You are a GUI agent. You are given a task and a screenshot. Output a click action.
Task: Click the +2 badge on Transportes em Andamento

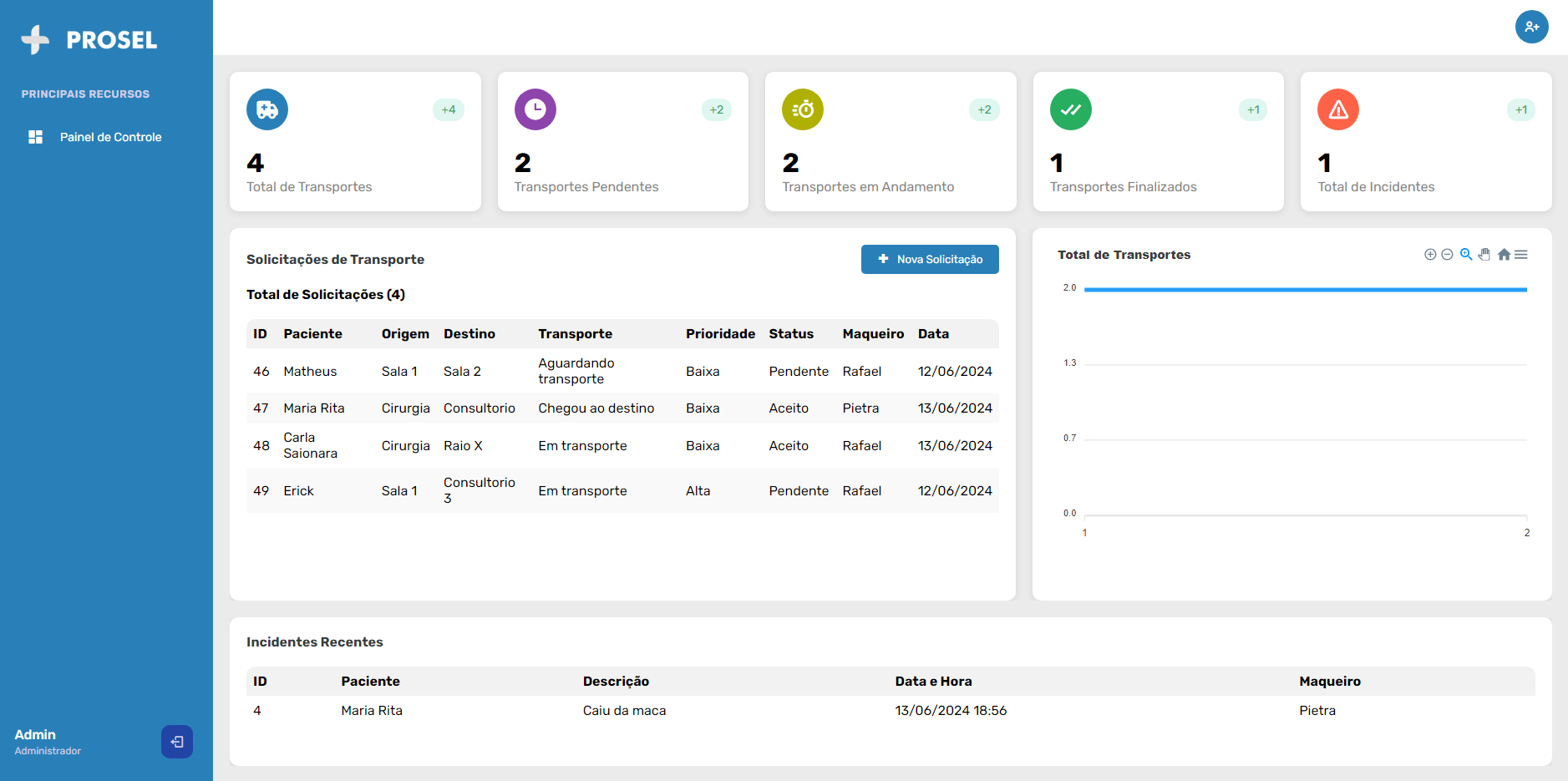[984, 109]
